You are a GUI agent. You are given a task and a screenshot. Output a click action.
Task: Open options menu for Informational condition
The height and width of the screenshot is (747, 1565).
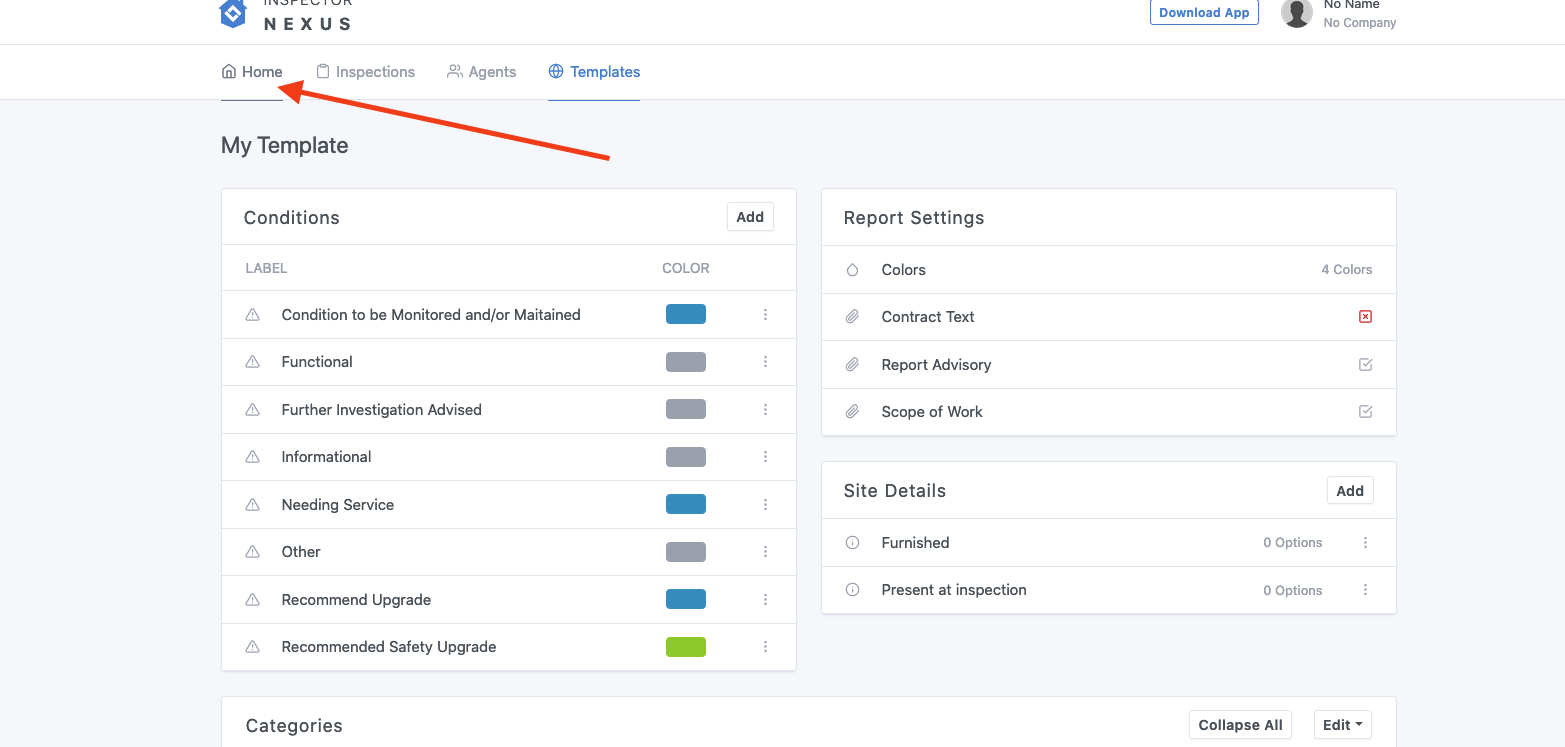765,457
